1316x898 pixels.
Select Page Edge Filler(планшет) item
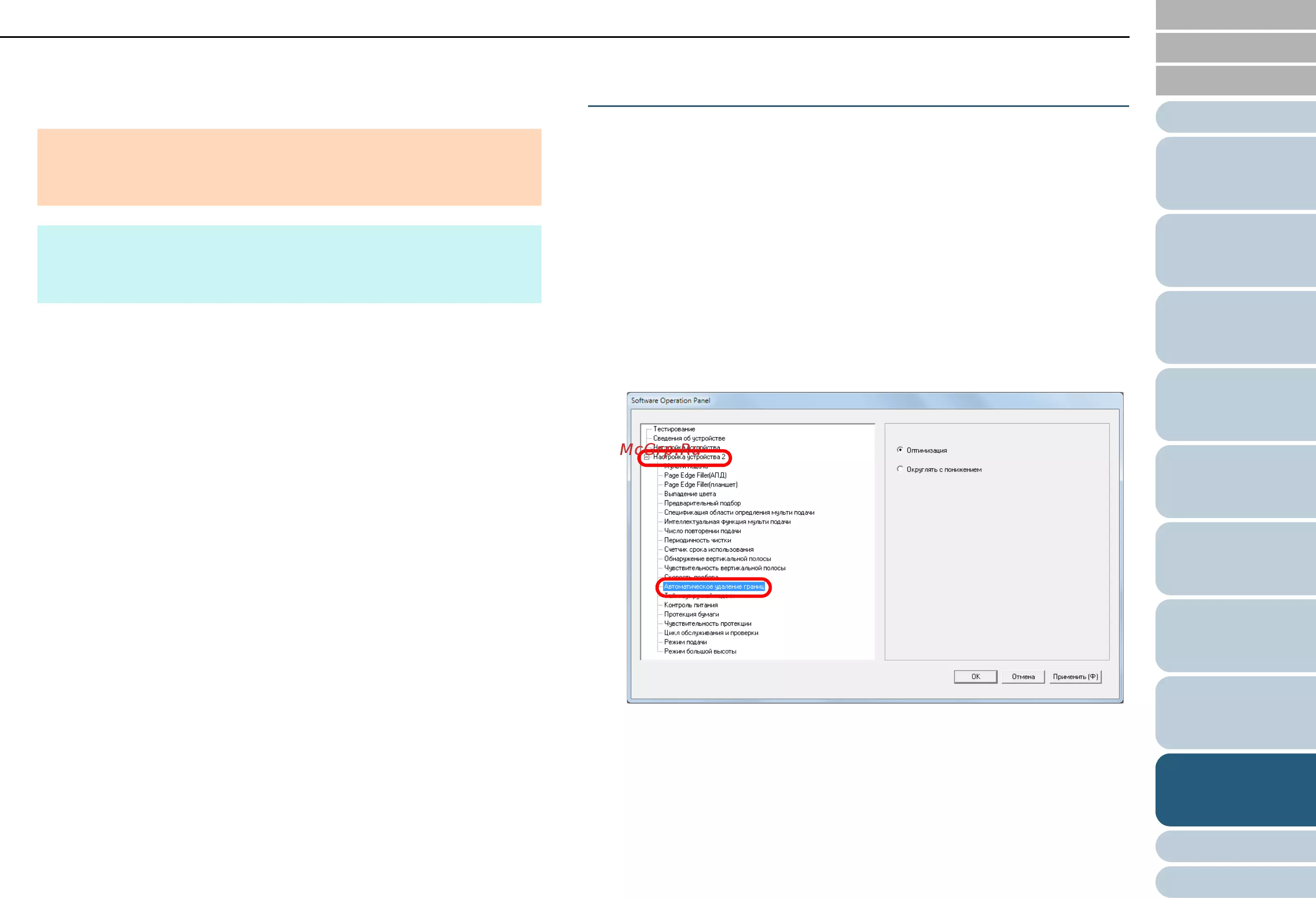tap(700, 485)
